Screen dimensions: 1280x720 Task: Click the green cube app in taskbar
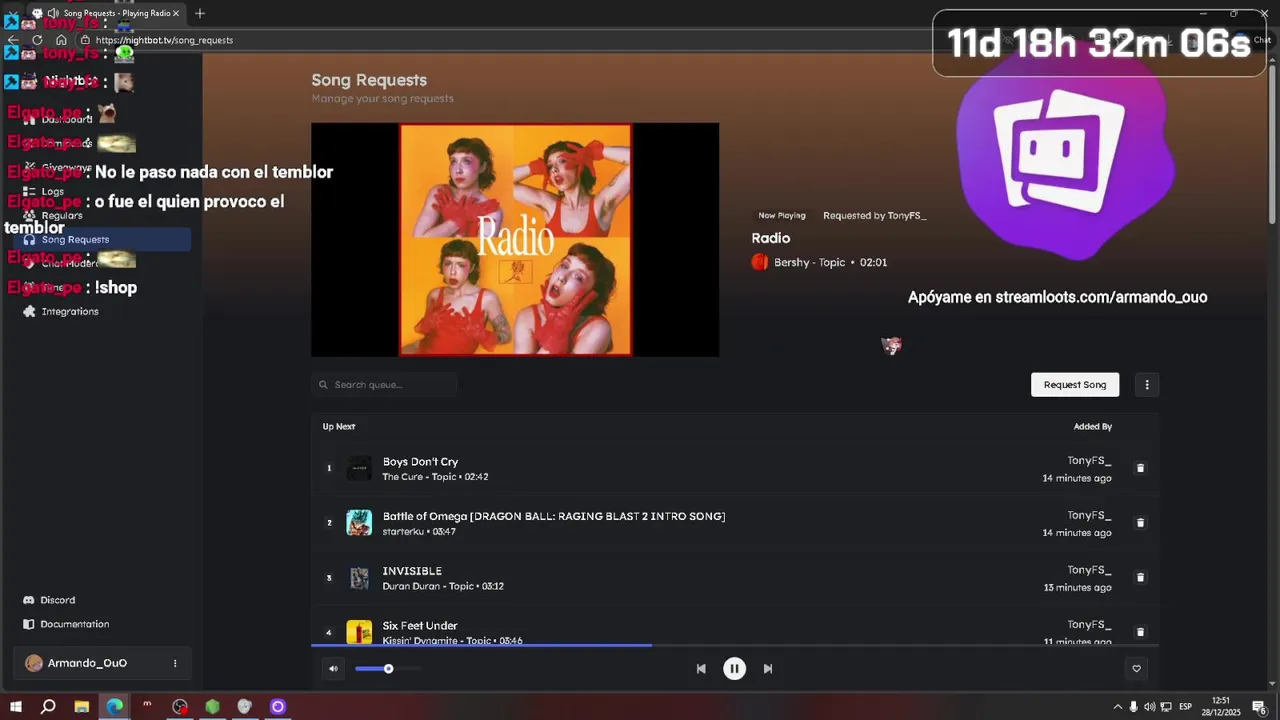(212, 707)
